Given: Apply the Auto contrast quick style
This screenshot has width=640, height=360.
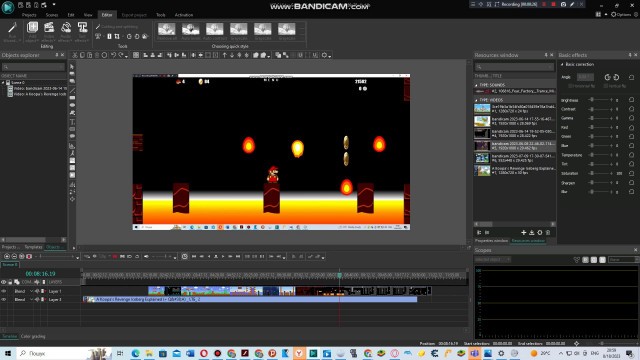Looking at the screenshot, I should tap(215, 32).
